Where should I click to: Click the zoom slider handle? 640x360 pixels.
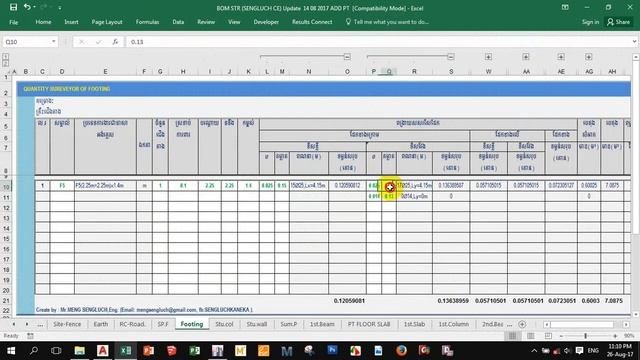point(585,336)
